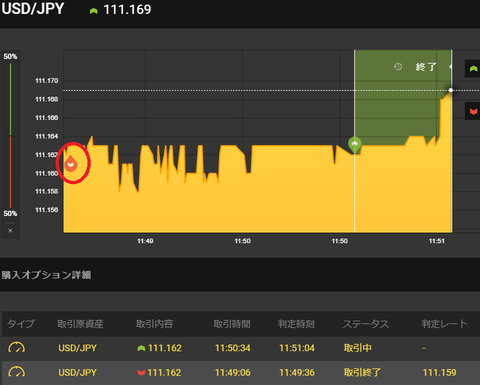Click the orange LOW trade marker on chart
The height and width of the screenshot is (385, 480).
[71, 163]
